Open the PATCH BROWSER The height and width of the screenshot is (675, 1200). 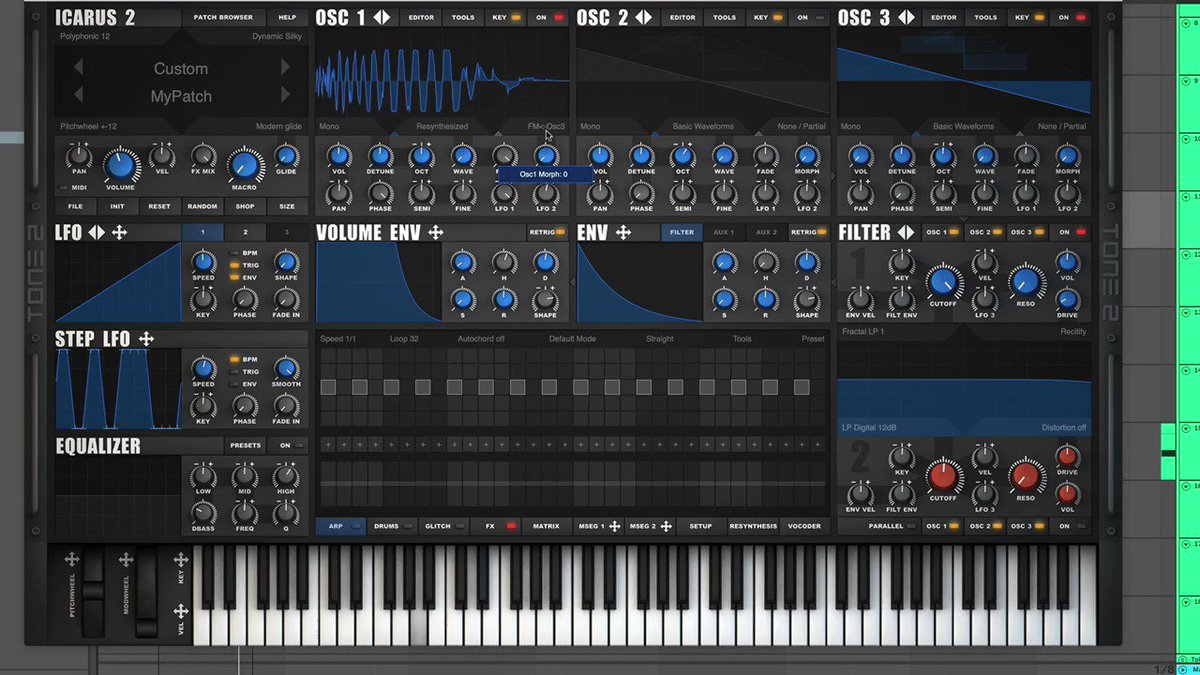click(x=224, y=17)
